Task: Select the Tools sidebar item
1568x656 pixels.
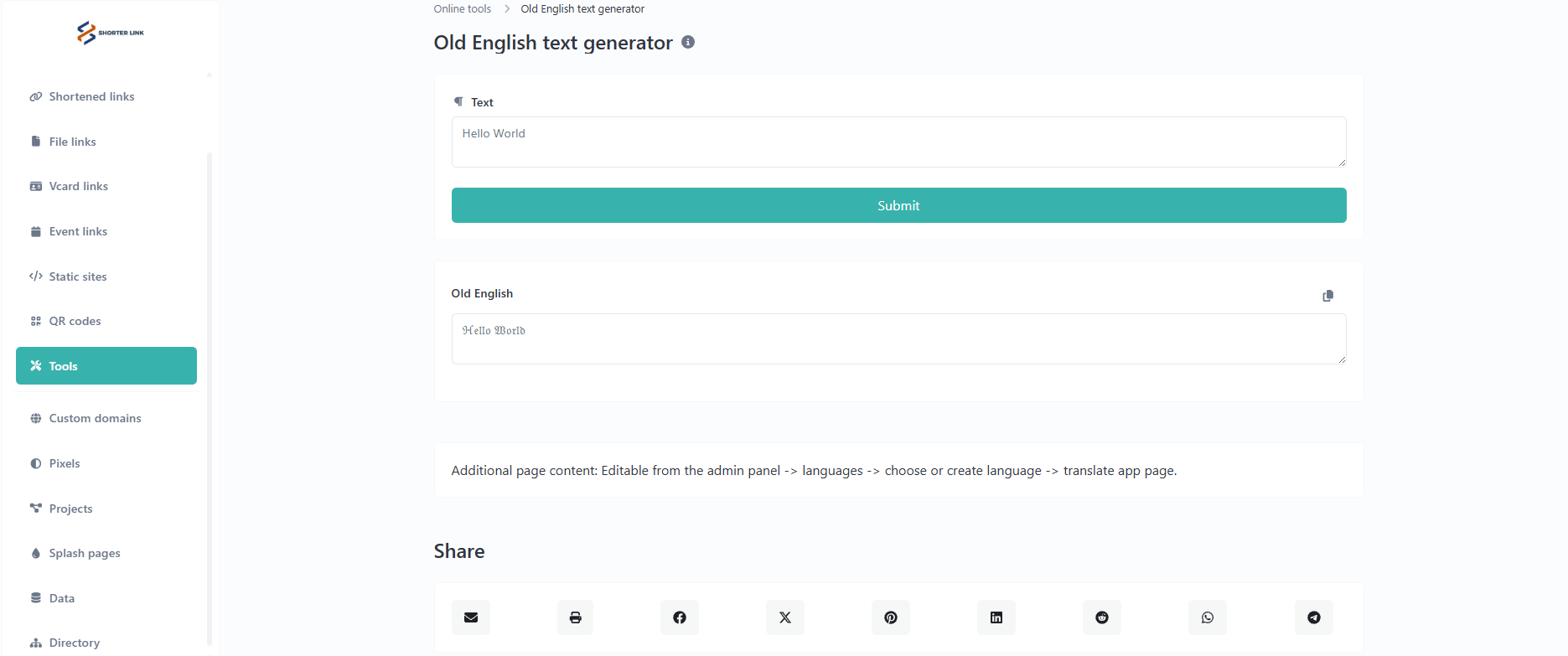Action: point(106,366)
